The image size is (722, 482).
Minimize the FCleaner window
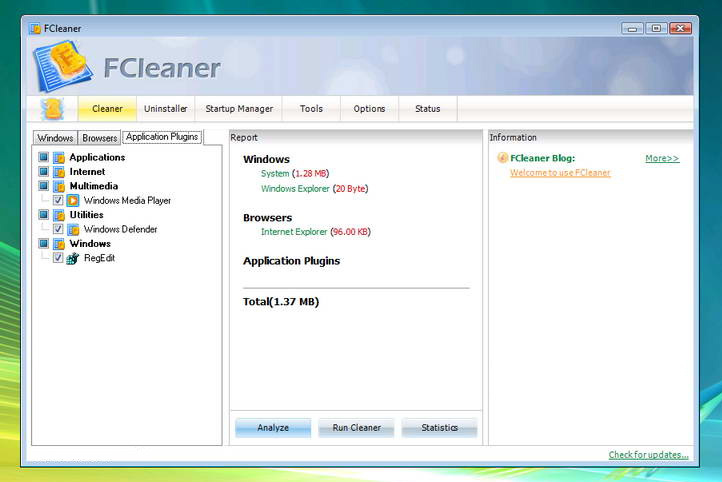pyautogui.click(x=632, y=29)
